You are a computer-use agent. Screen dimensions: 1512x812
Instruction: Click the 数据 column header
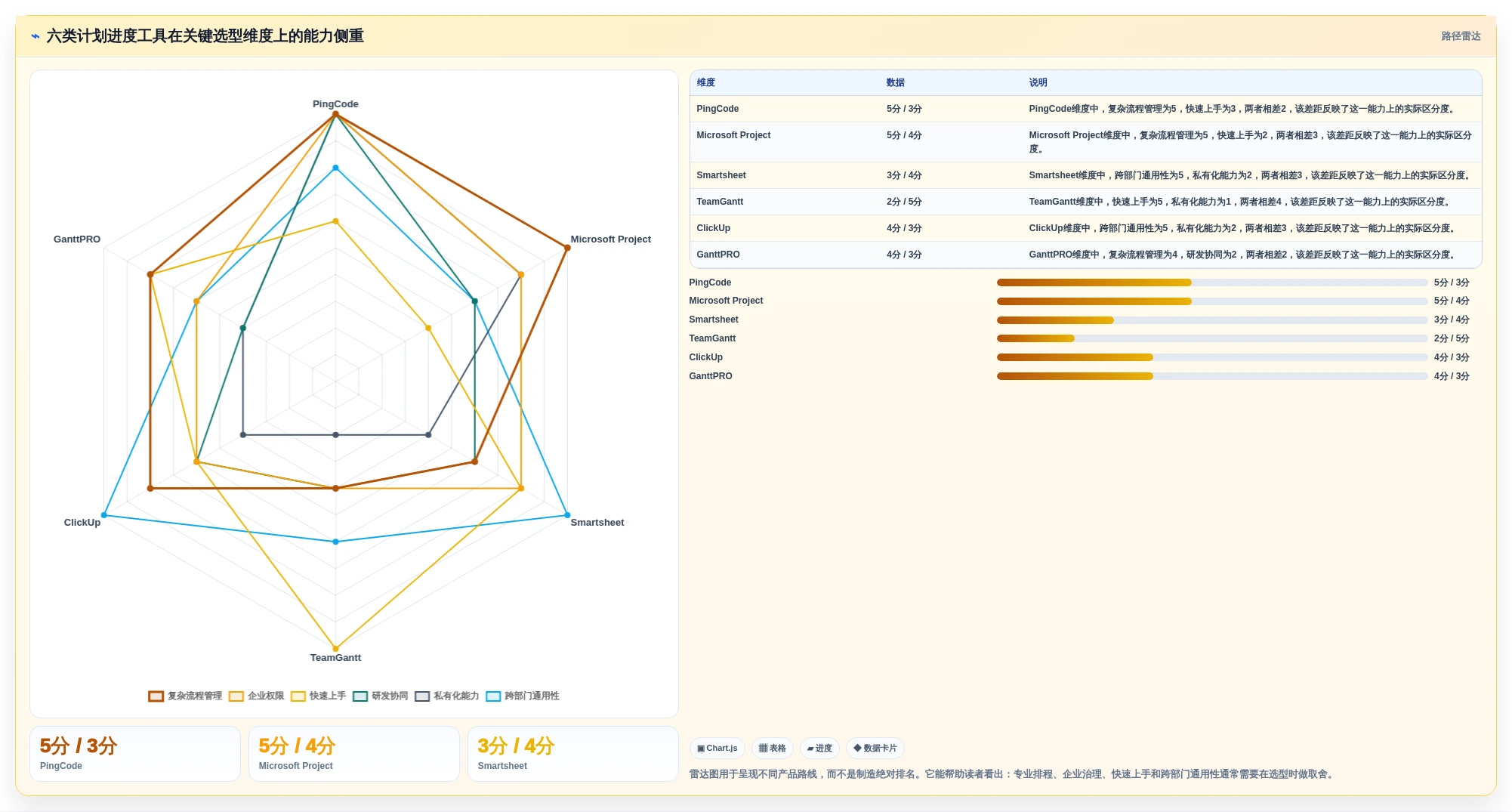(896, 83)
